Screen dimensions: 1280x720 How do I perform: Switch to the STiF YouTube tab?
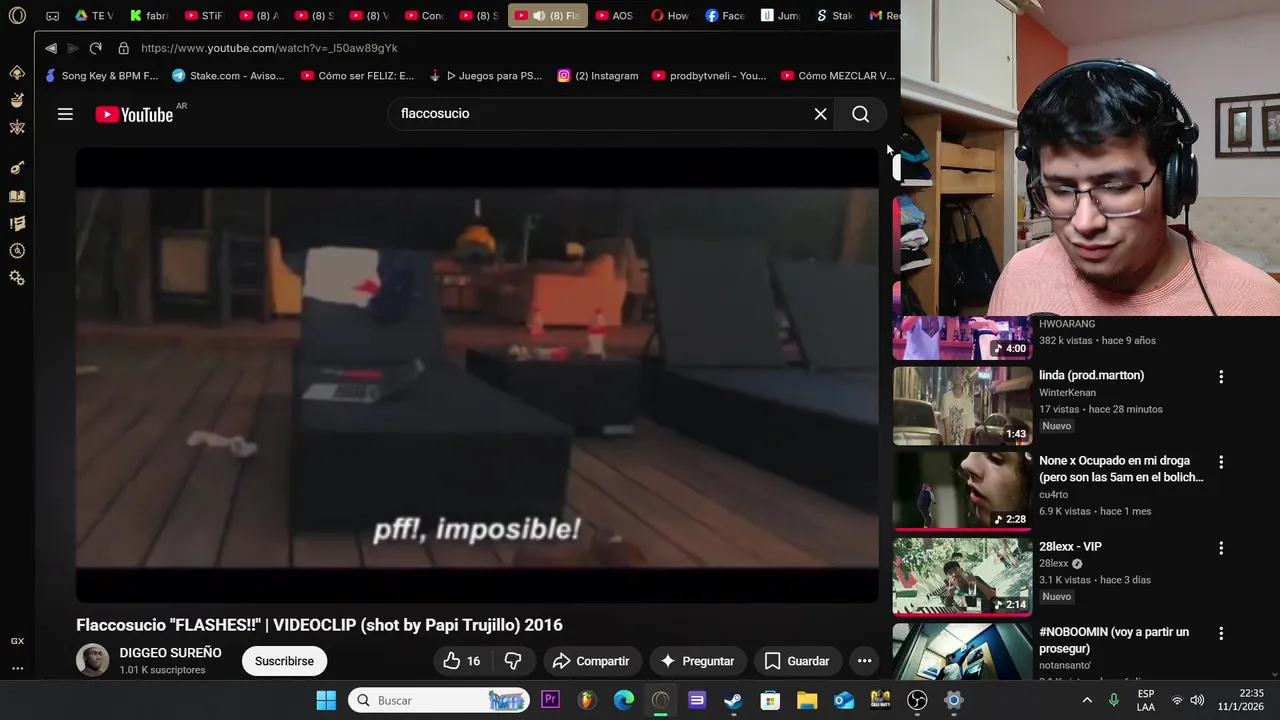click(204, 16)
